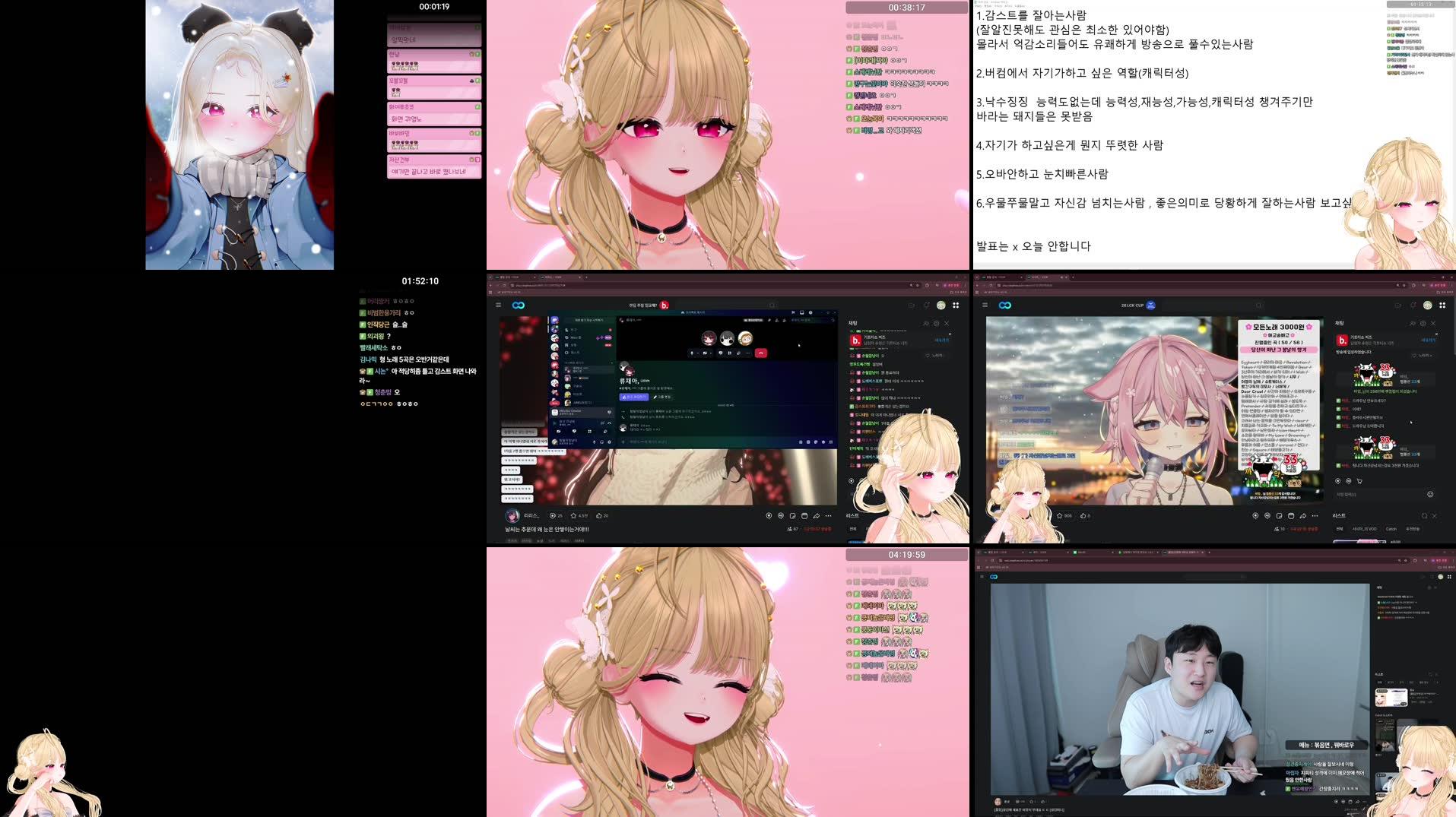Image resolution: width=1456 pixels, height=817 pixels.
Task: Toggle the follow star on 리리스 channel
Action: [574, 516]
